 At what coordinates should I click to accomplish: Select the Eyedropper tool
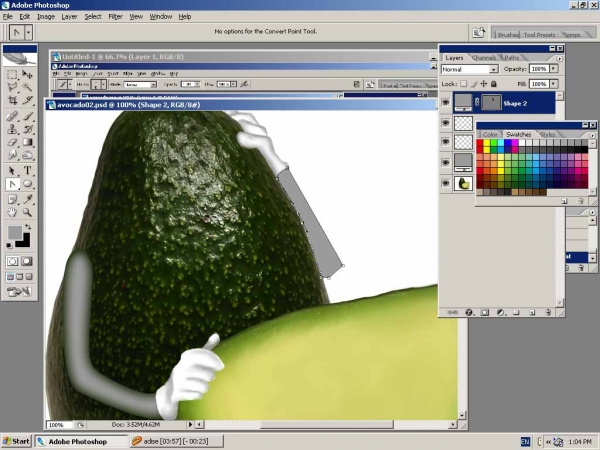[x=27, y=199]
